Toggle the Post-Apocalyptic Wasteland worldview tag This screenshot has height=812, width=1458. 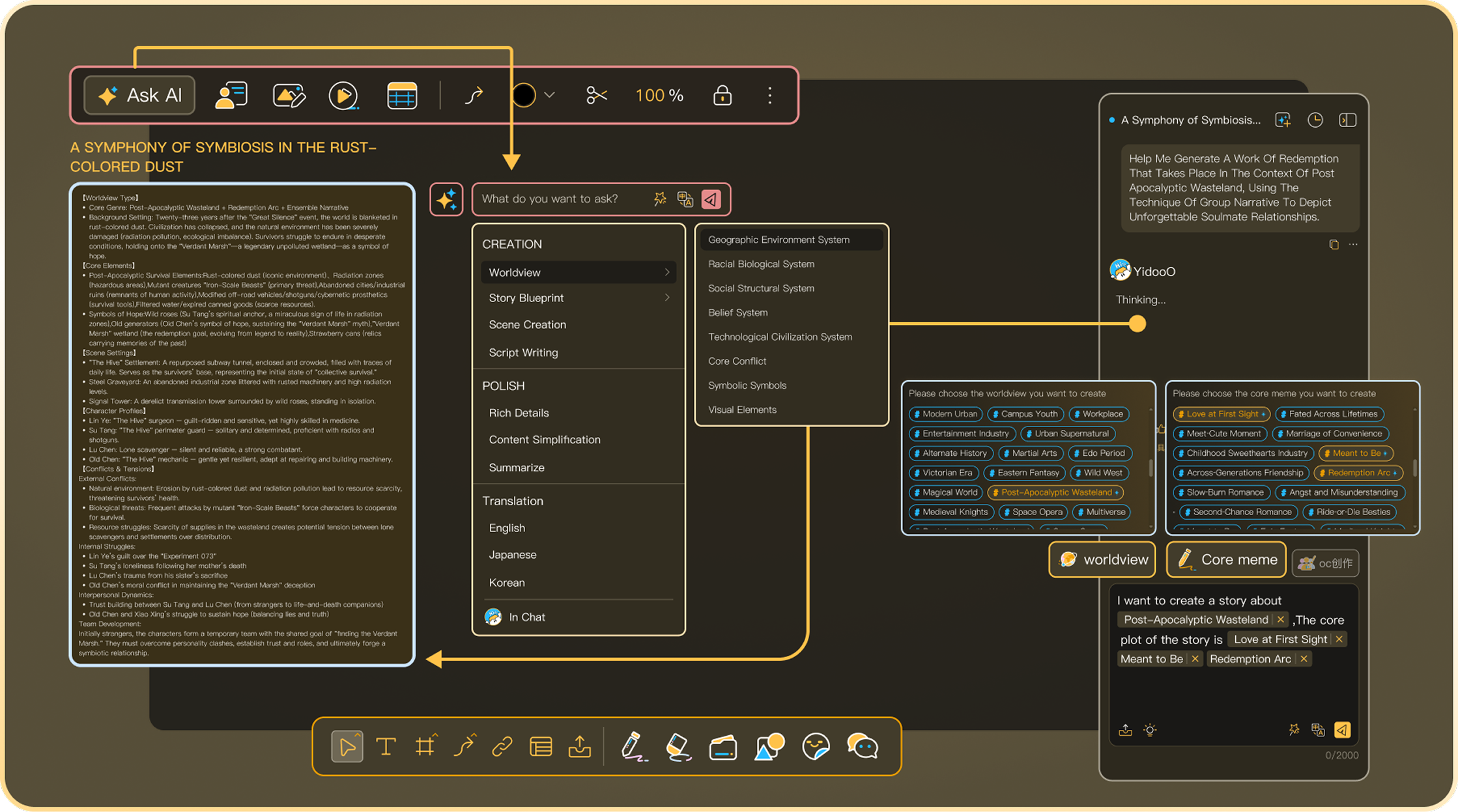[x=1055, y=492]
